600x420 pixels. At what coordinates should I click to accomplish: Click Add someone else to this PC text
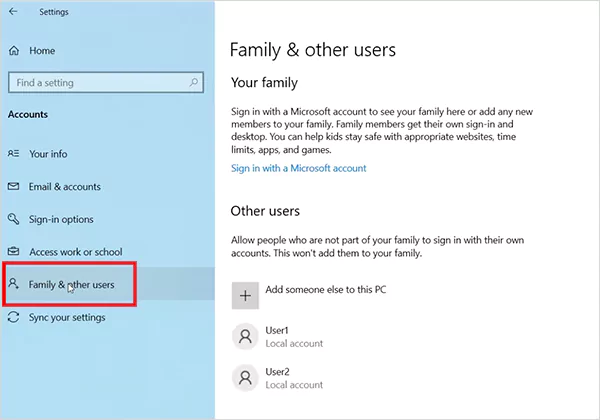coord(326,290)
